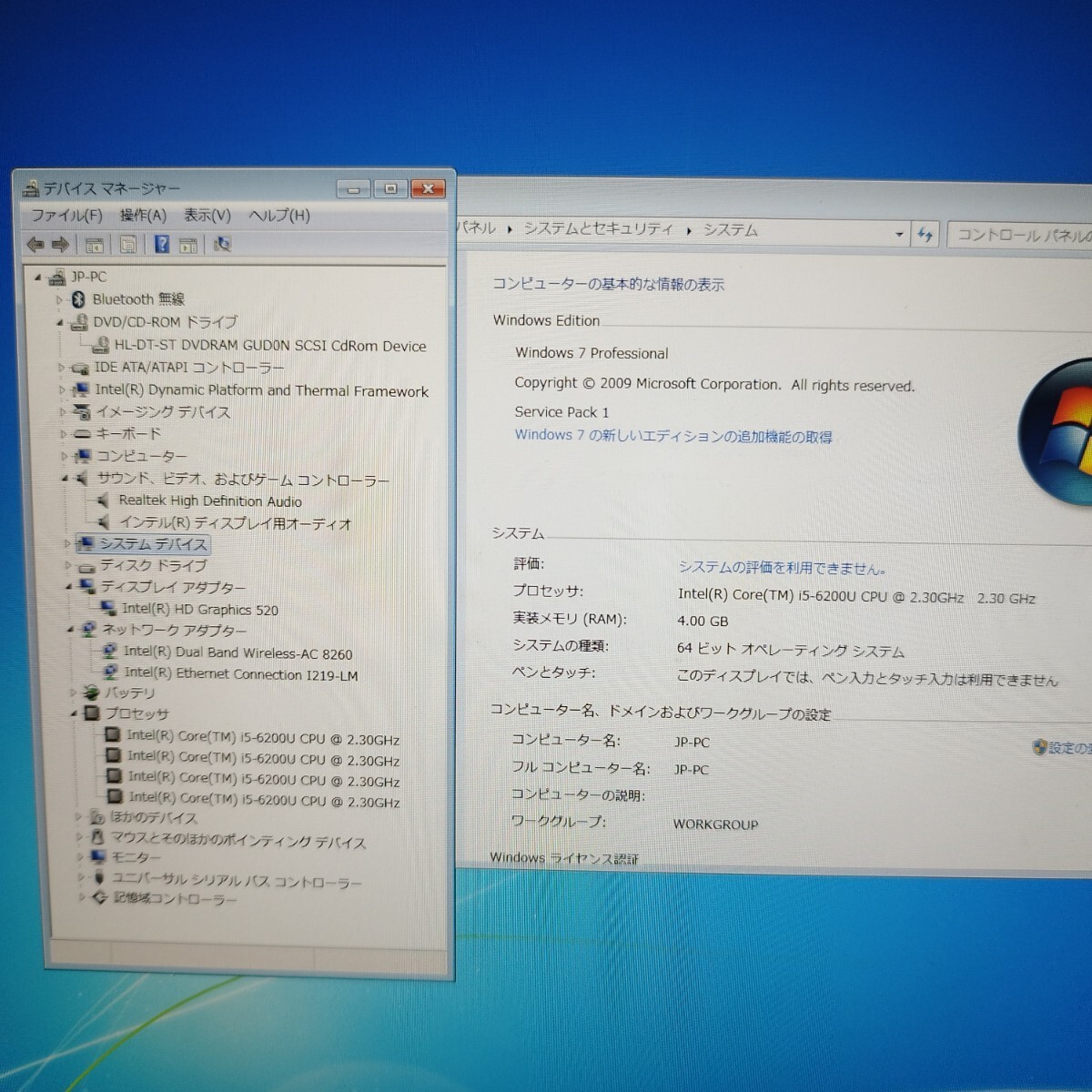The width and height of the screenshot is (1092, 1092).
Task: Open the Properties toolbar icon
Action: [128, 244]
